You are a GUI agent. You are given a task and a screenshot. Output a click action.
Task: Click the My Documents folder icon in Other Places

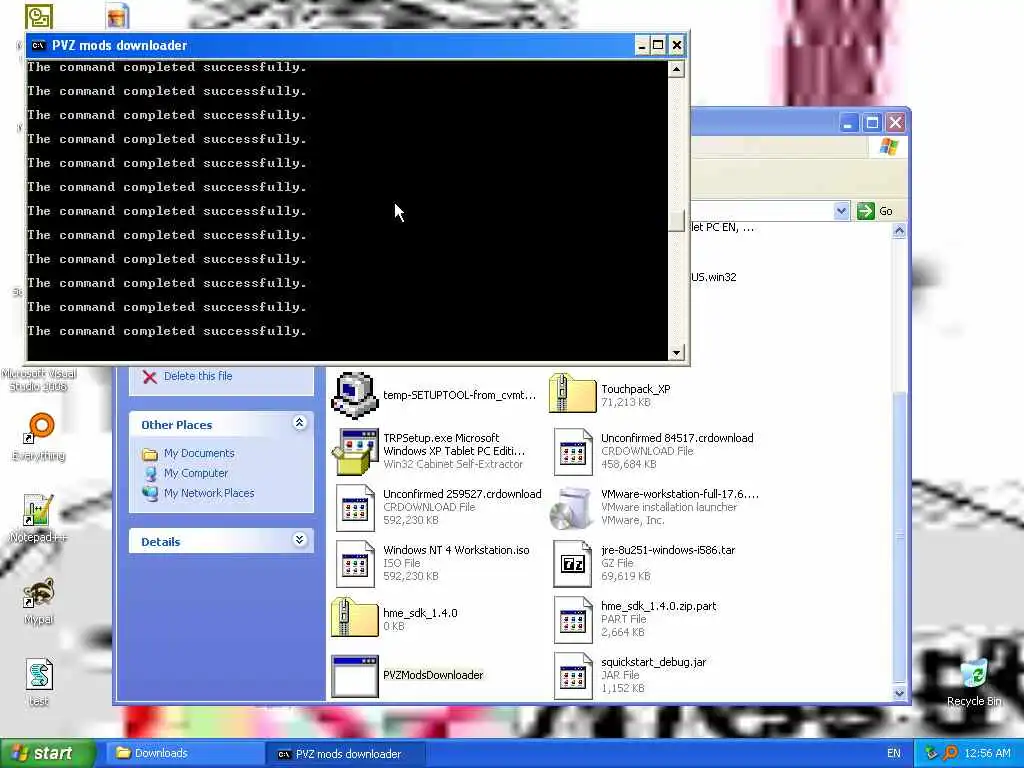tap(150, 454)
